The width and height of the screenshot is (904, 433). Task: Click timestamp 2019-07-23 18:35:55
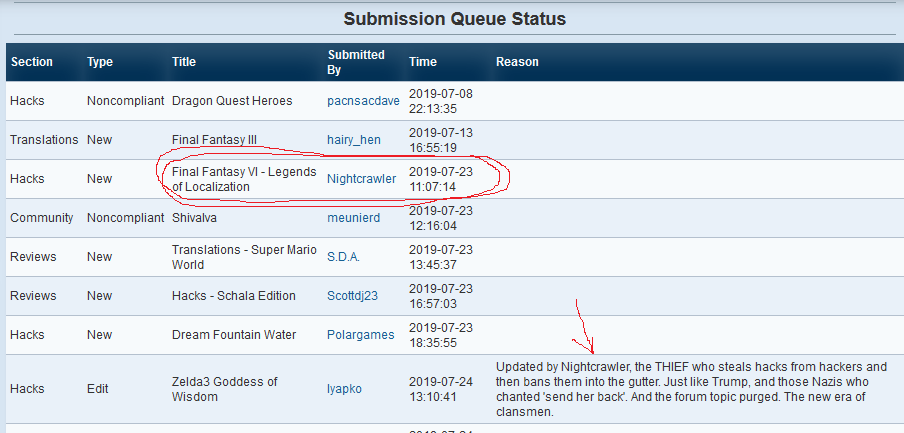click(440, 335)
